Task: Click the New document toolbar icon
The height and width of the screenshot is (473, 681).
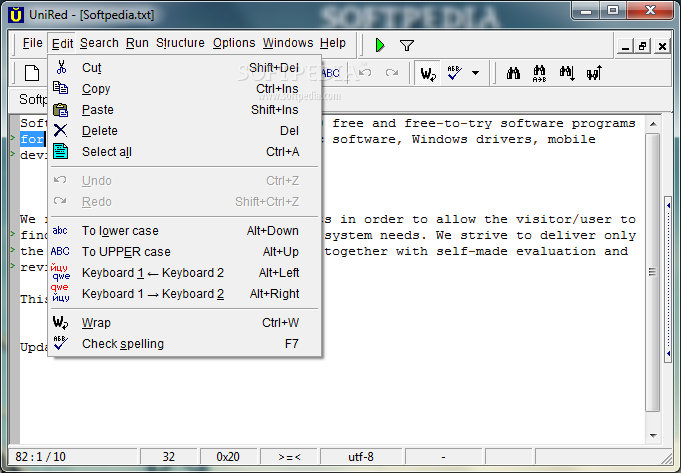Action: (x=32, y=73)
